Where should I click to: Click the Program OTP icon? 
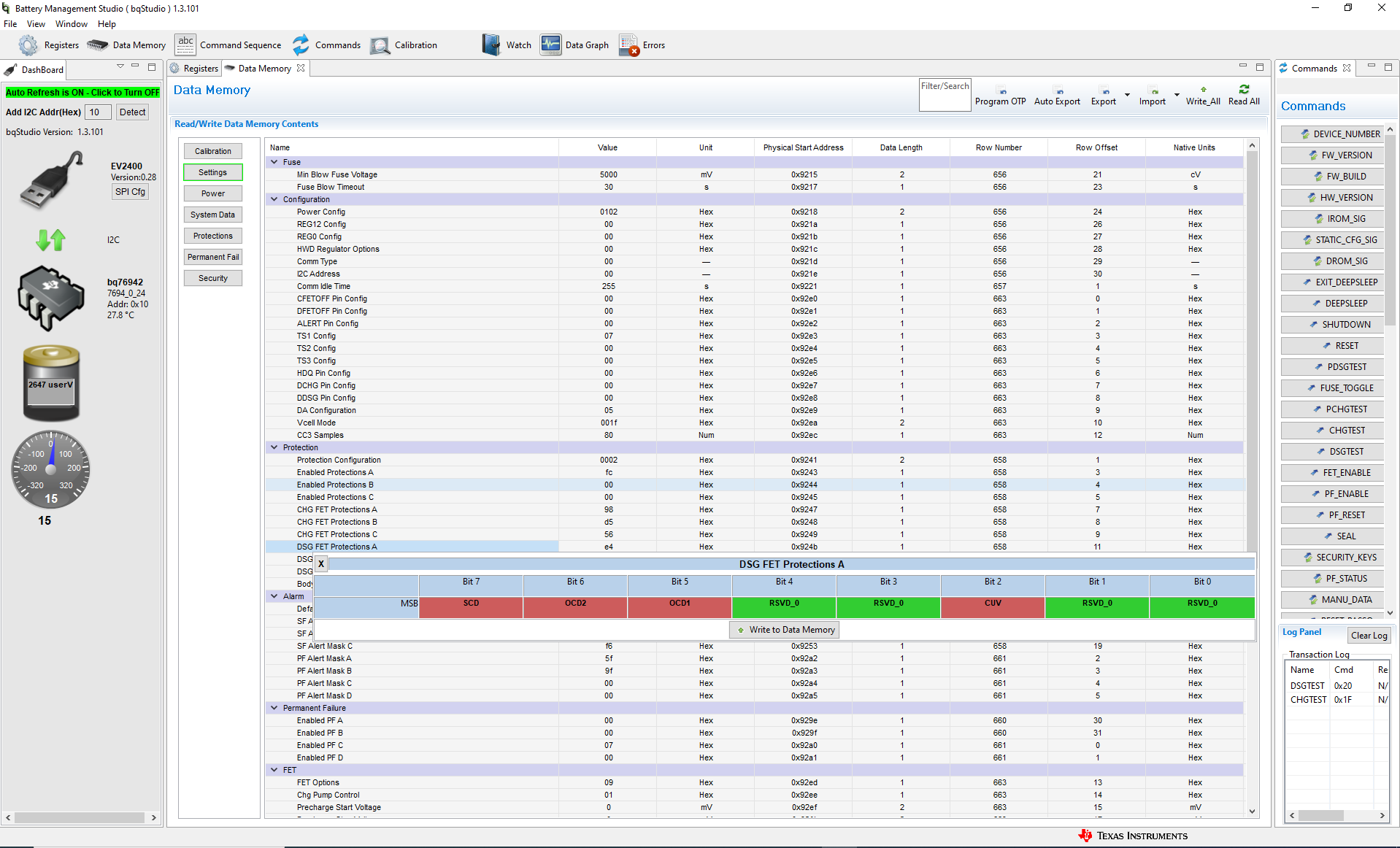coord(1003,91)
